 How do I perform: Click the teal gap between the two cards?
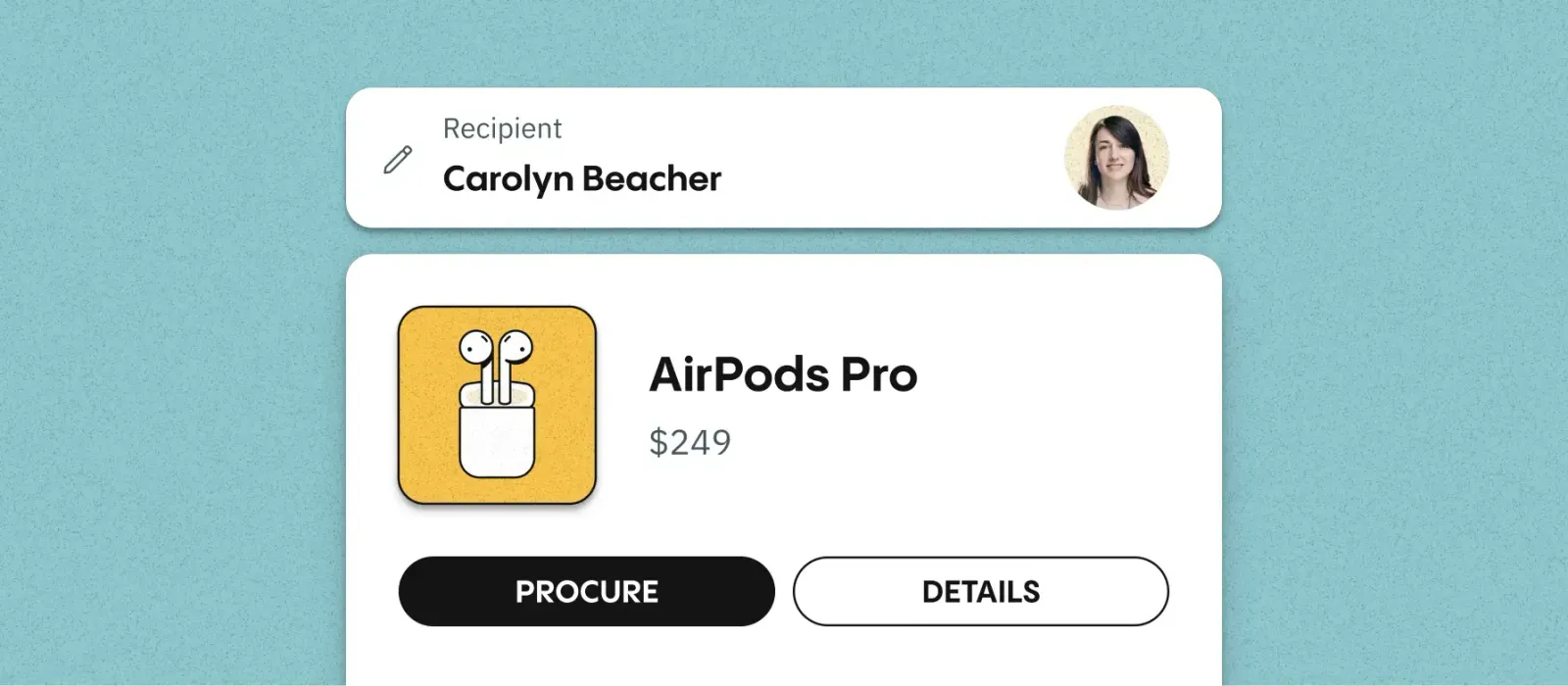pyautogui.click(x=784, y=241)
